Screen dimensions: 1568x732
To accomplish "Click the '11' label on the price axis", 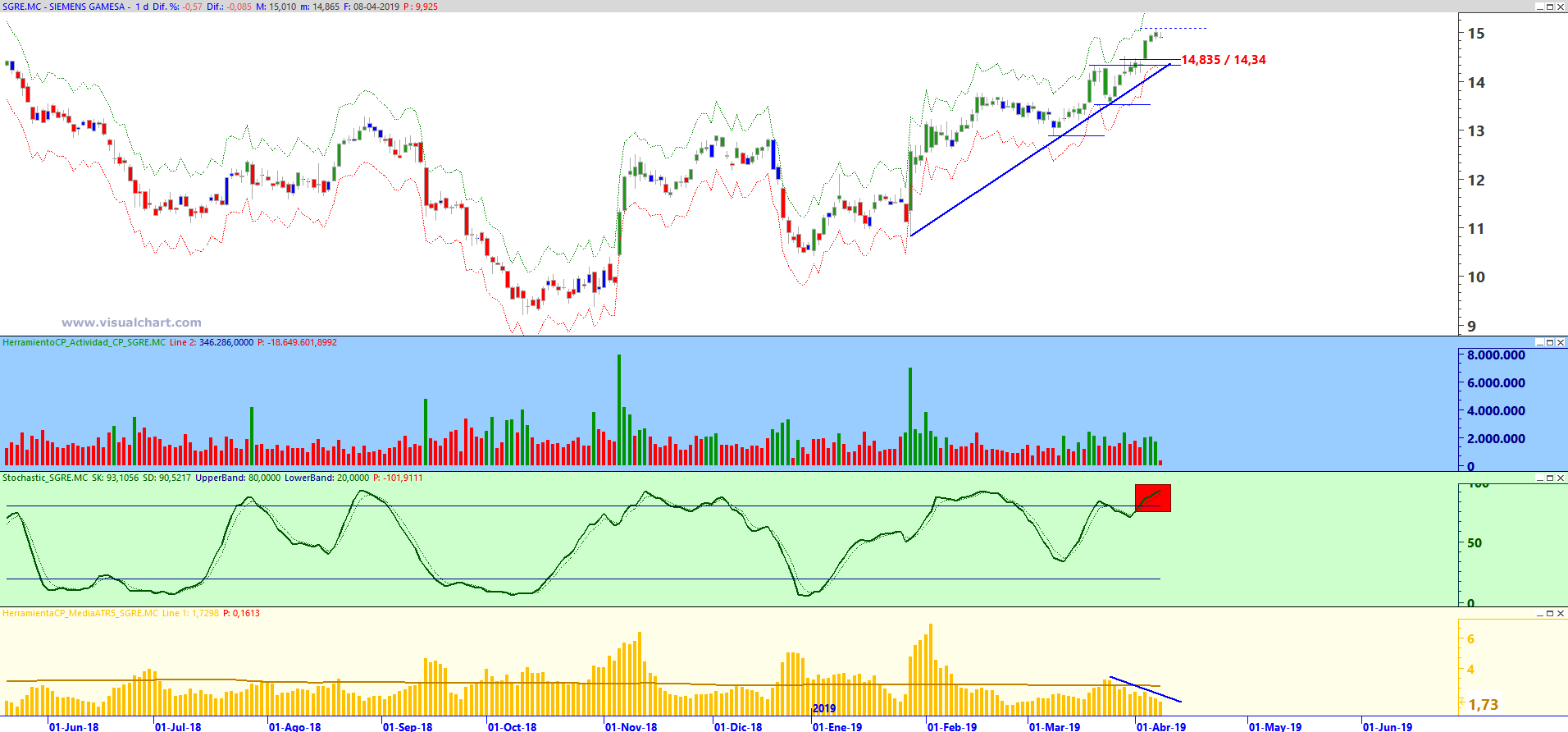I will [x=1476, y=228].
